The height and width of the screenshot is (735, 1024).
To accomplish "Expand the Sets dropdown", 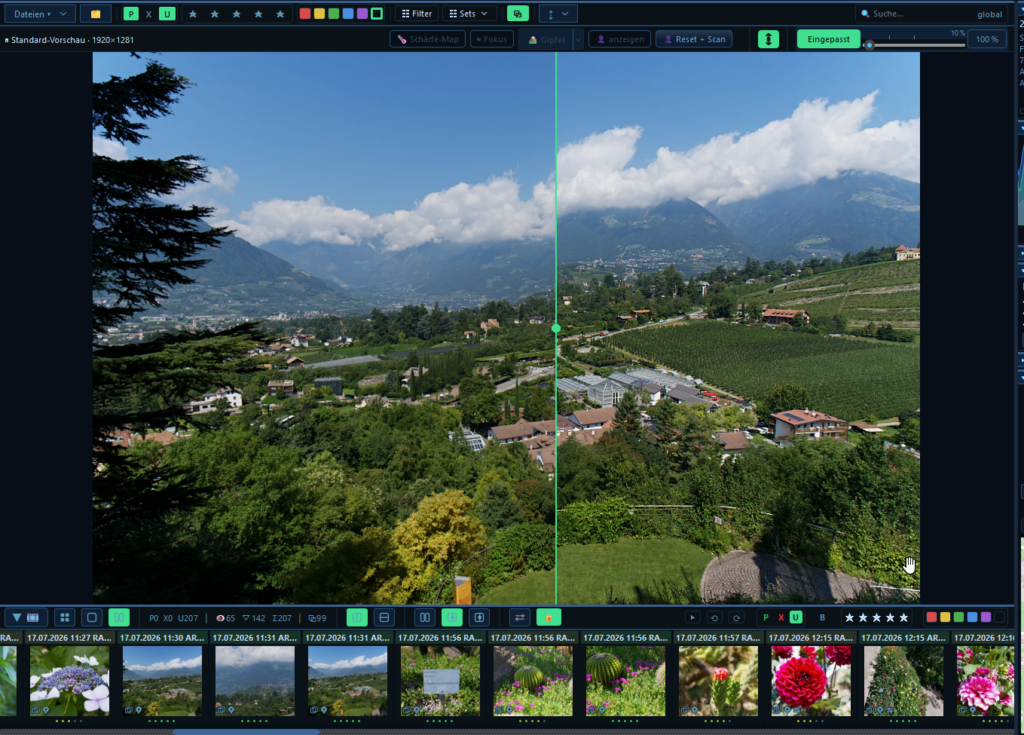I will point(469,14).
